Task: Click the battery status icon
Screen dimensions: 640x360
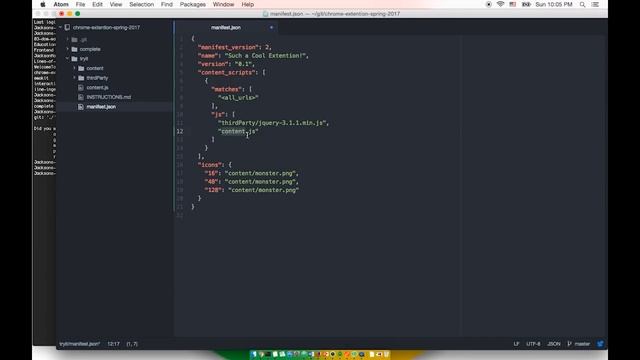Action: click(526, 4)
